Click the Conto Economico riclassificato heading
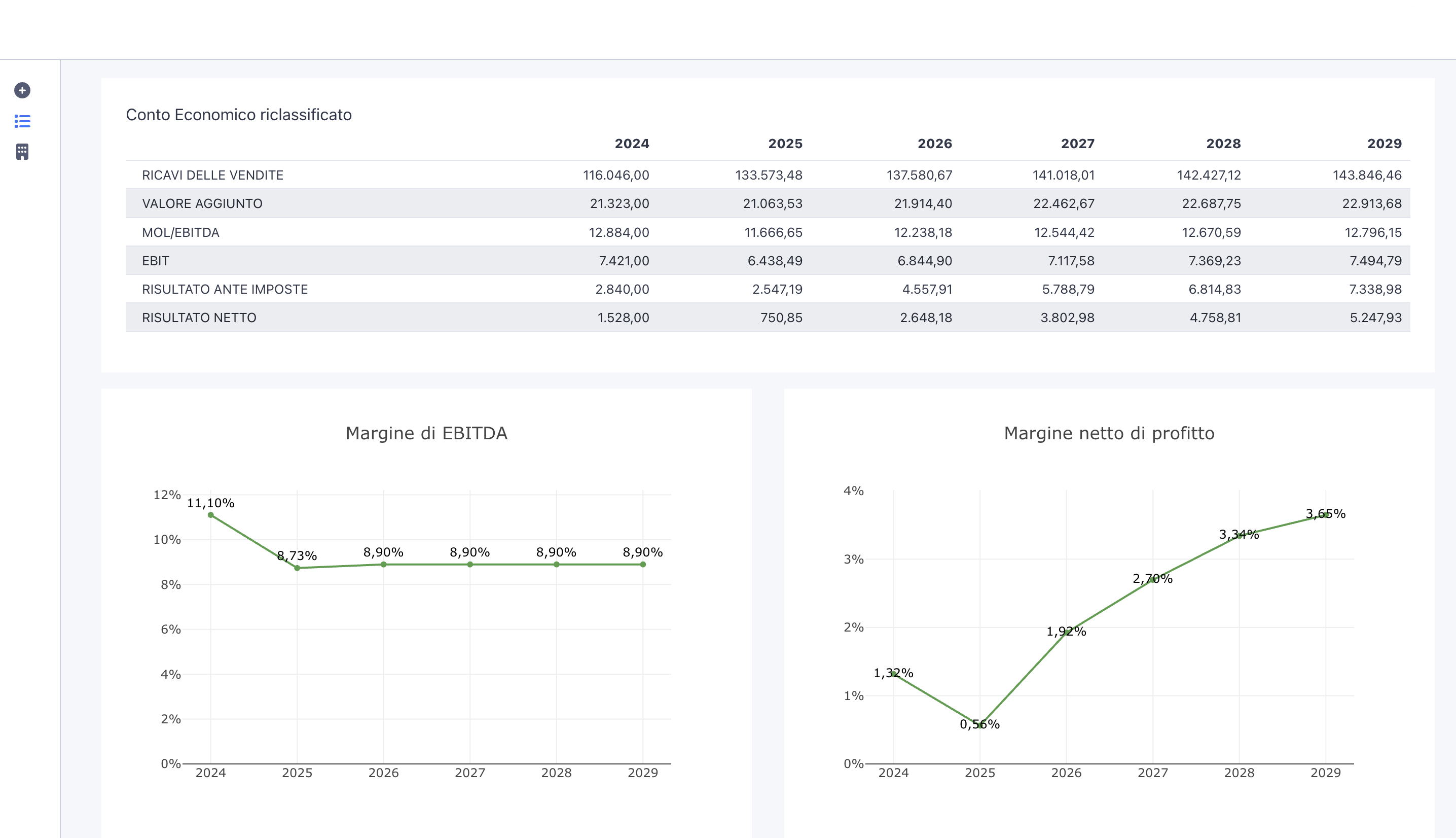 point(239,115)
